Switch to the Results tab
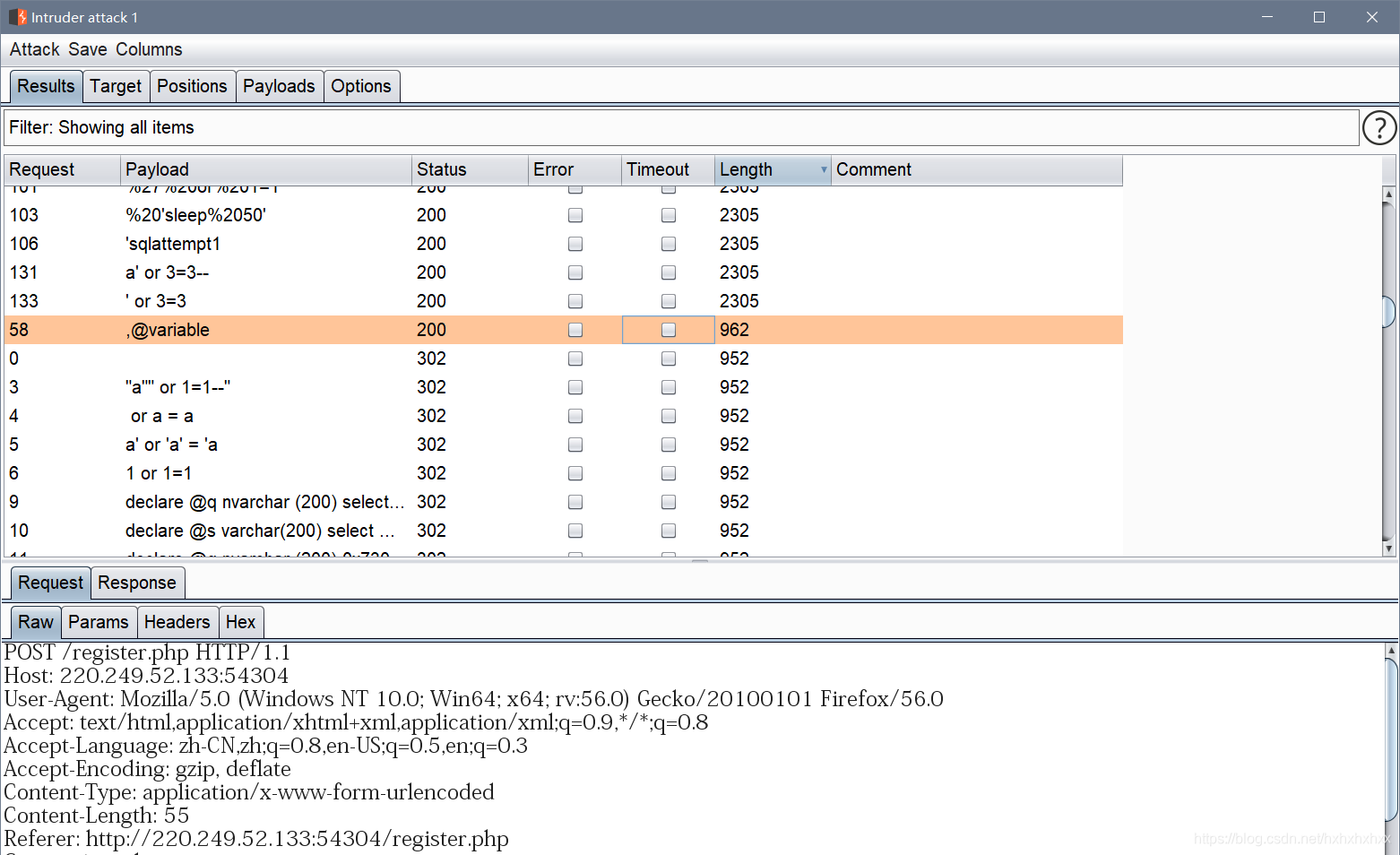1400x855 pixels. (x=46, y=86)
